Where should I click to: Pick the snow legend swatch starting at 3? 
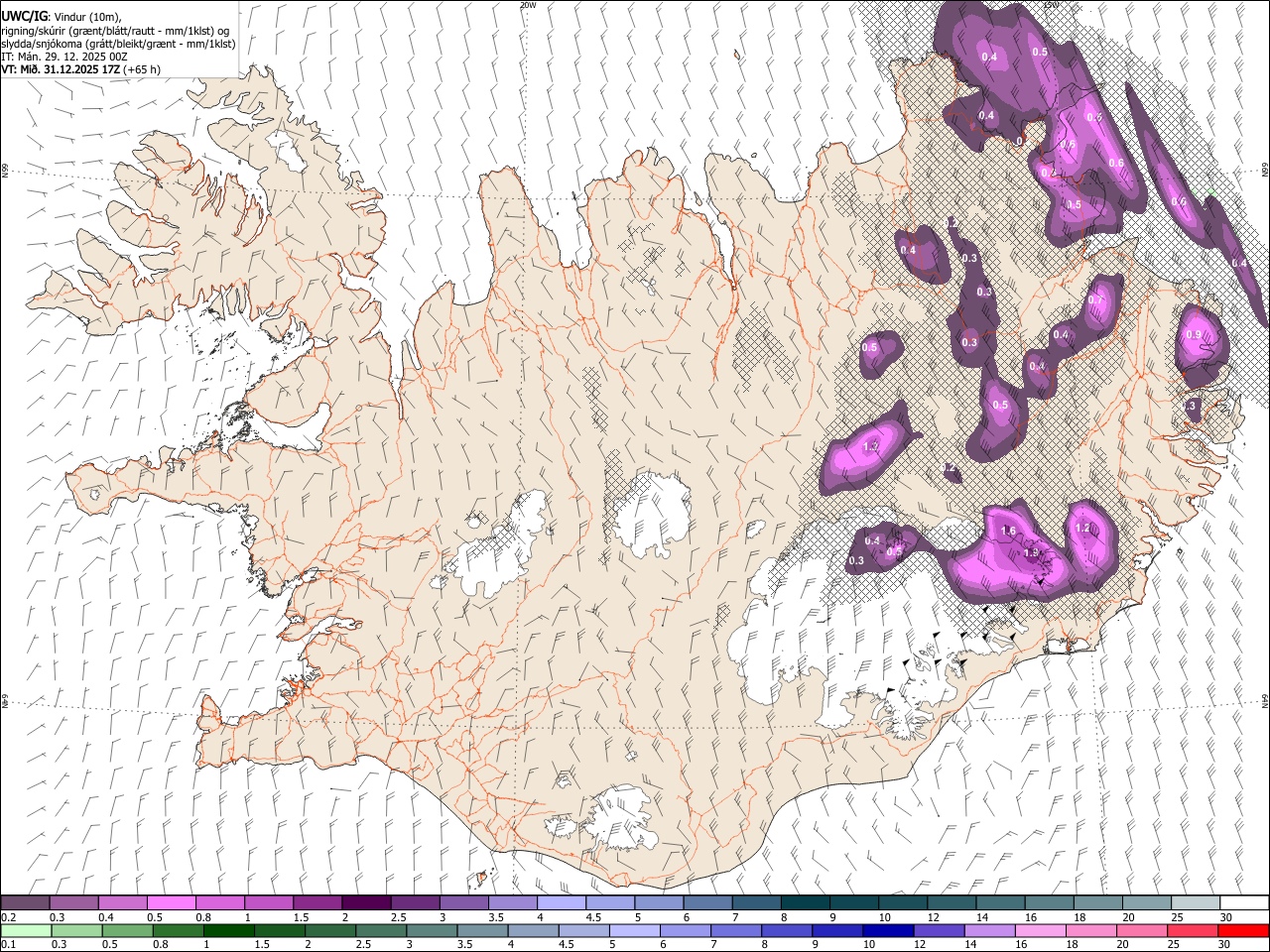tap(464, 903)
